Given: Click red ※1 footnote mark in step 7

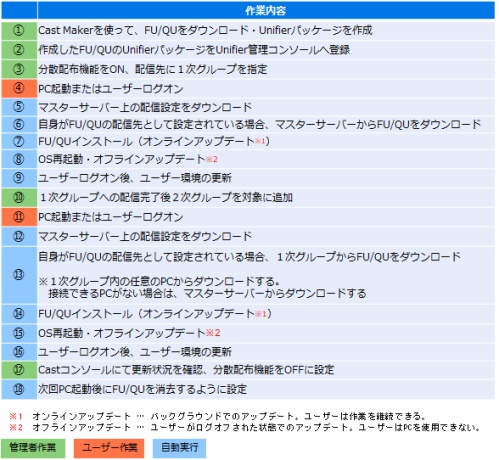Looking at the screenshot, I should click(260, 141).
